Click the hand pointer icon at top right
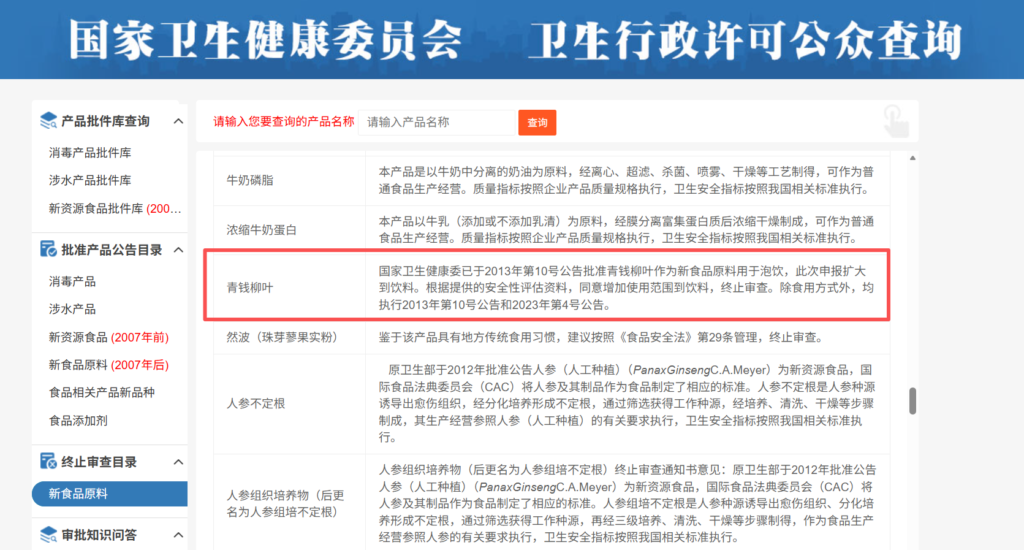 click(896, 122)
